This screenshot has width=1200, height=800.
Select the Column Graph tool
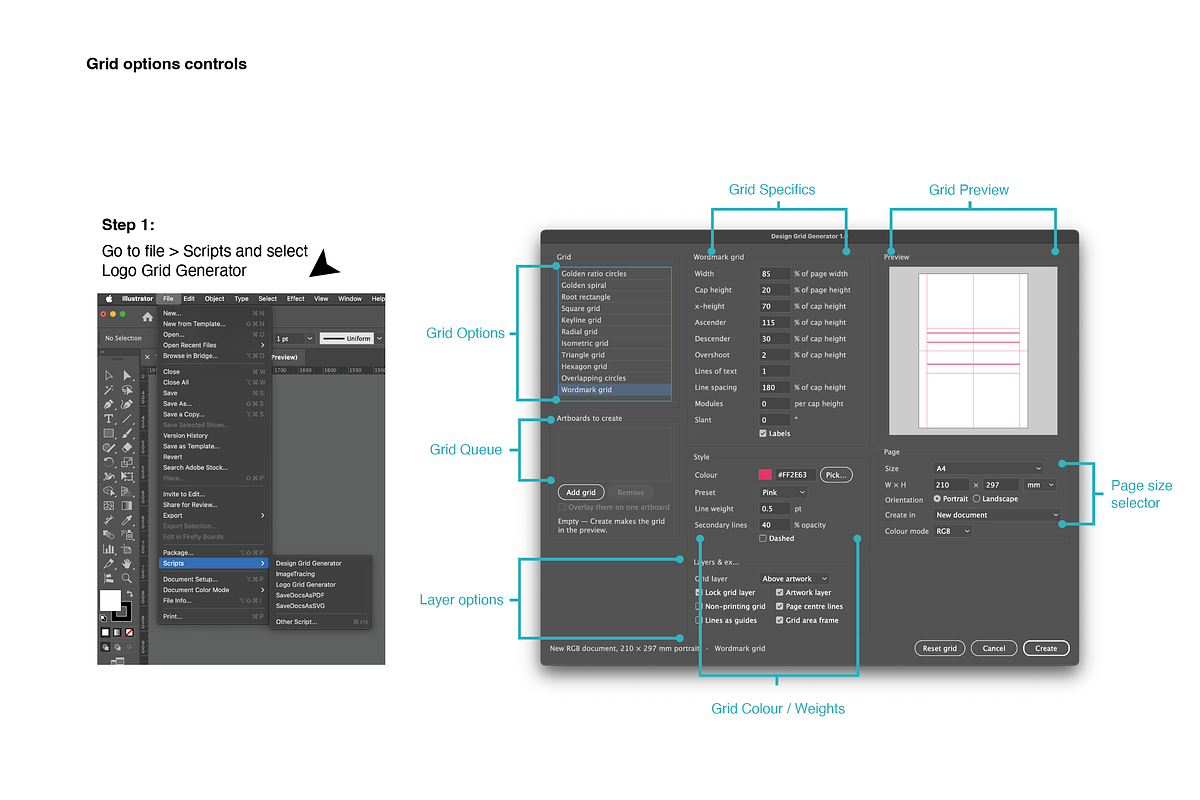(x=109, y=549)
